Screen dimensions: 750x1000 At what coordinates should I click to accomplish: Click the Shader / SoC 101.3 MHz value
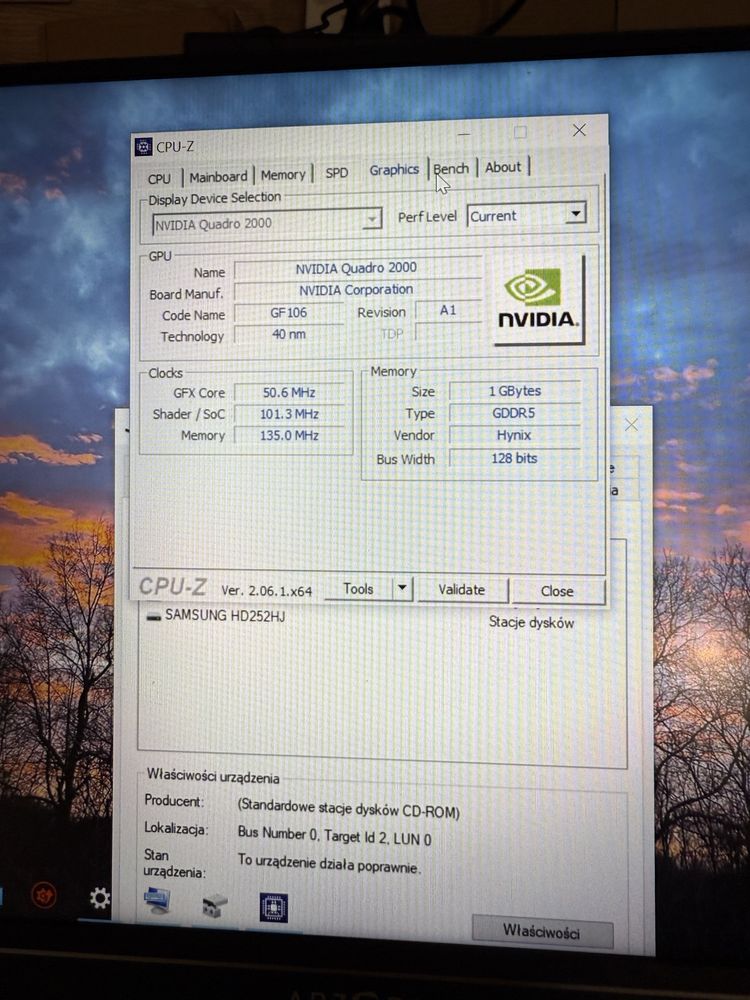click(289, 414)
